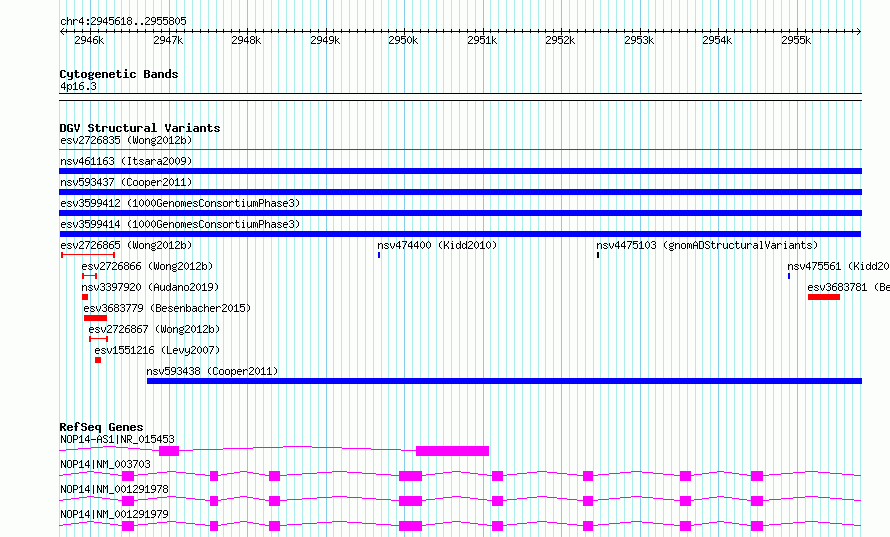890x537 pixels.
Task: Click the 2950k ruler tick label
Action: (403, 40)
